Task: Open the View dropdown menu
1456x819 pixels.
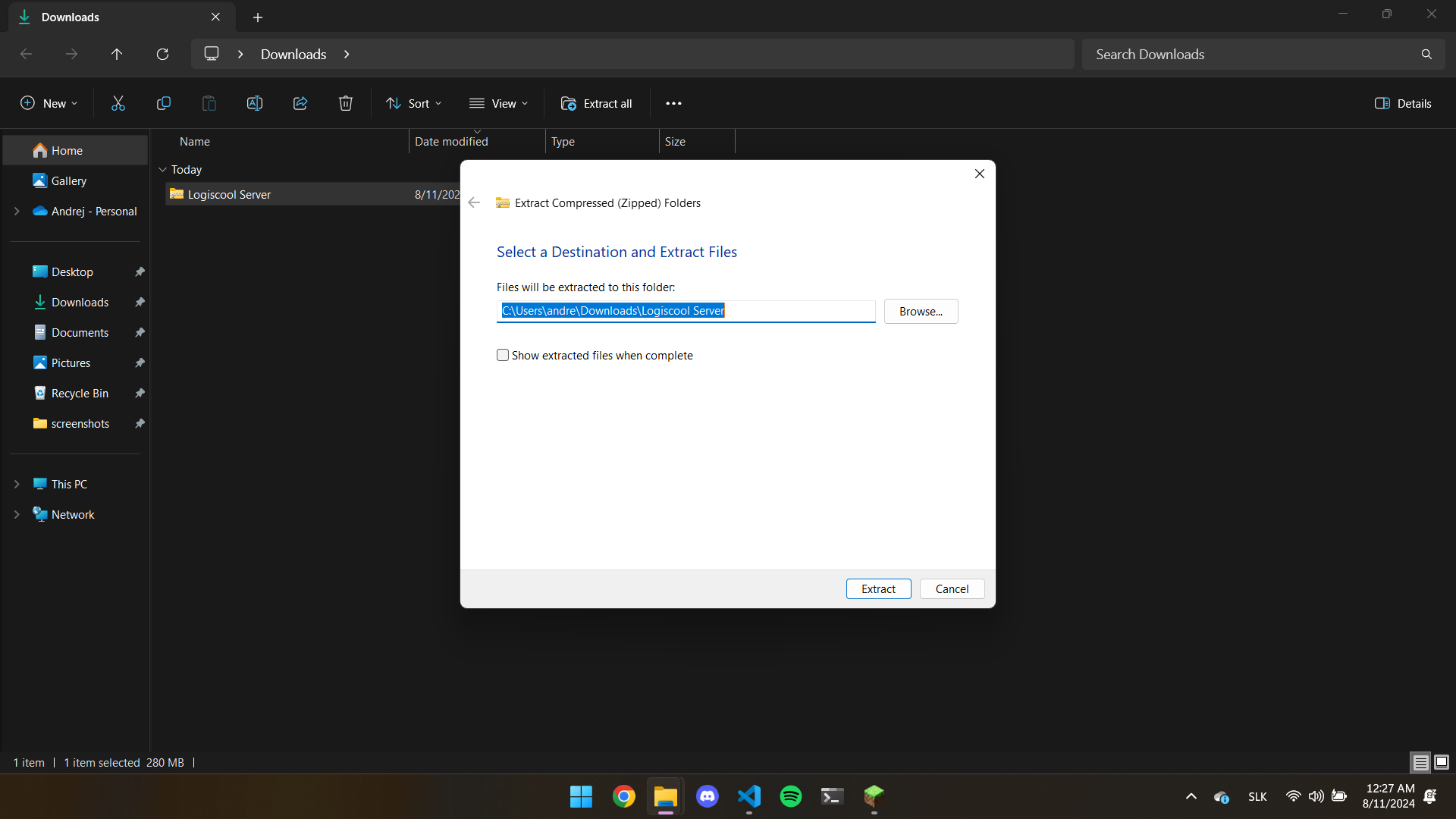Action: click(x=499, y=104)
